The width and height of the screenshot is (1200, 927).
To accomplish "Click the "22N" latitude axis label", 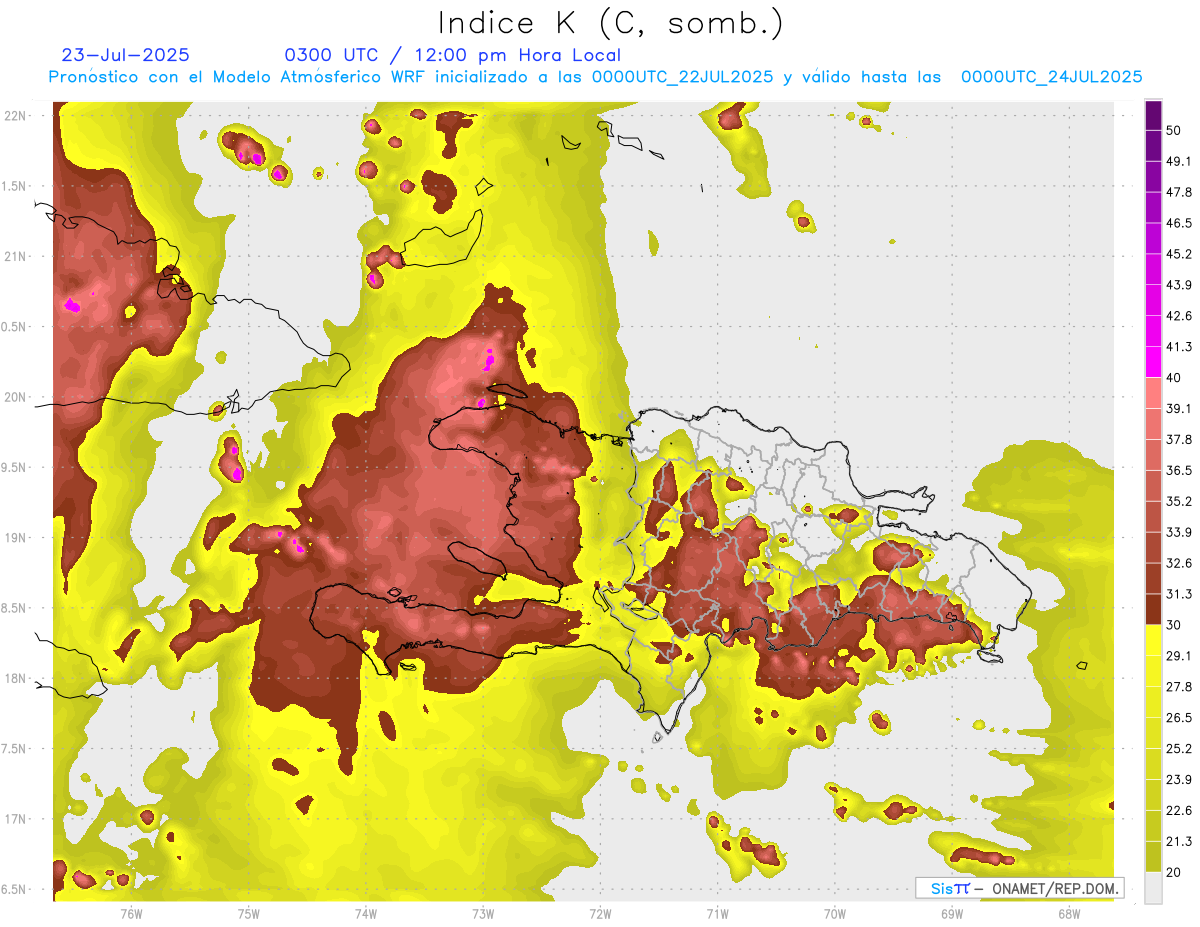I will click(17, 116).
